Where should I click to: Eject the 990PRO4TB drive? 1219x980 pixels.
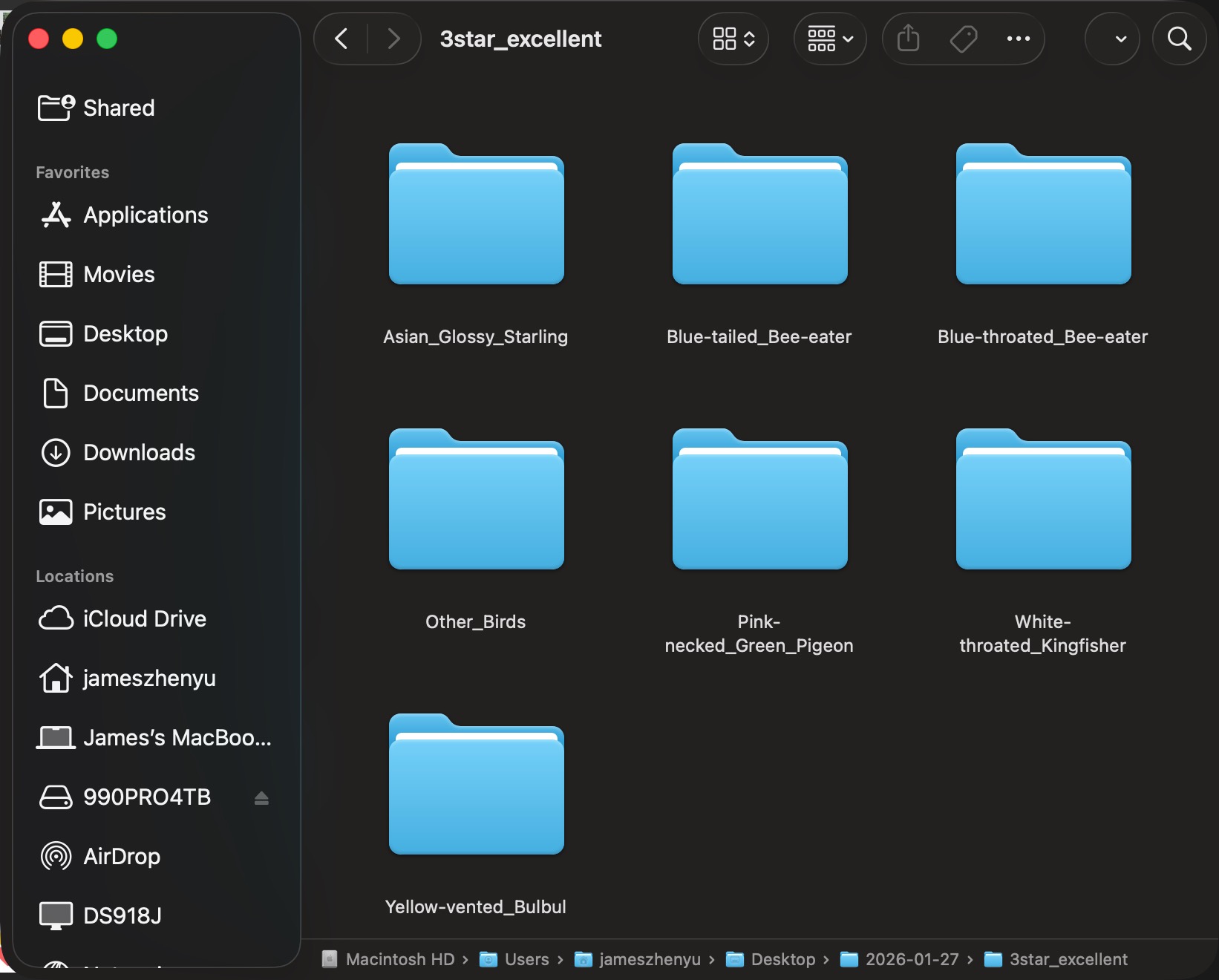261,798
